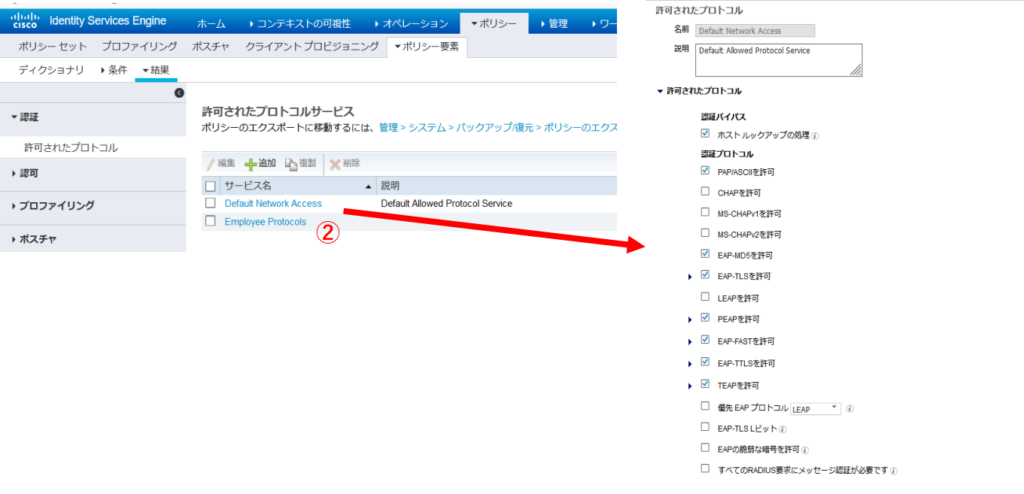Click the red X 削除 icon
Viewport: 1024px width, 494px height.
click(x=335, y=163)
